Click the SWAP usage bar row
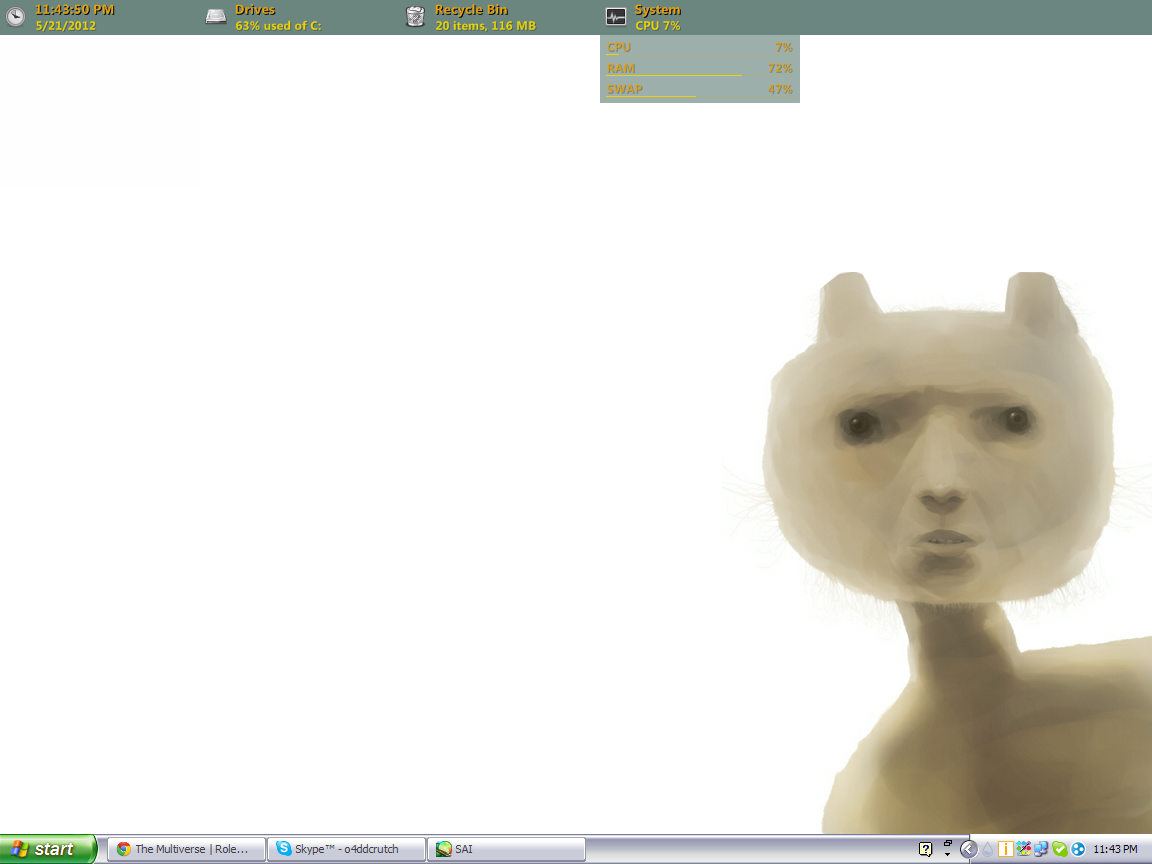 tap(699, 90)
